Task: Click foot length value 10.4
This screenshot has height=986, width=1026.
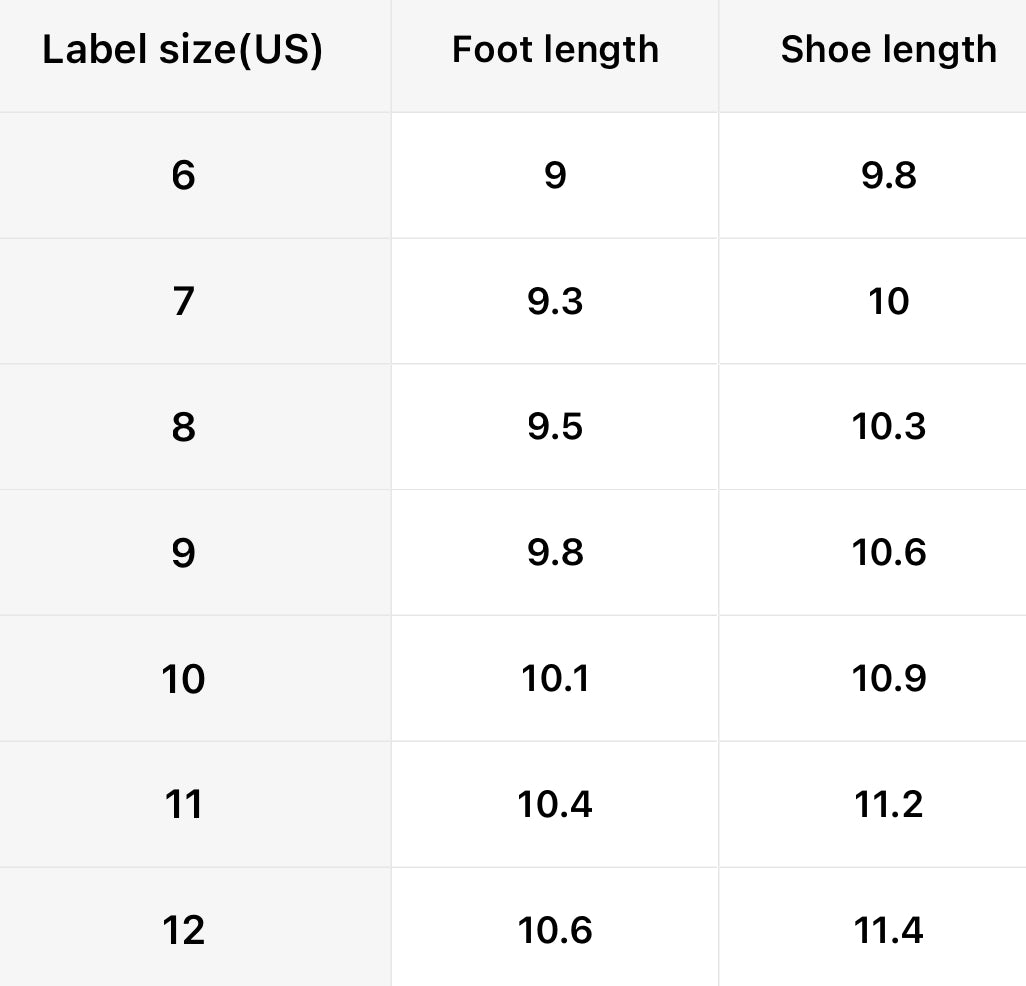Action: (x=555, y=804)
